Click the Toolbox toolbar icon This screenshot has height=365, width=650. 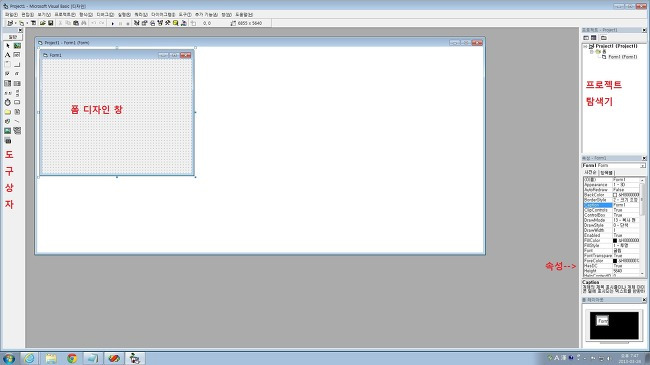pyautogui.click(x=167, y=23)
